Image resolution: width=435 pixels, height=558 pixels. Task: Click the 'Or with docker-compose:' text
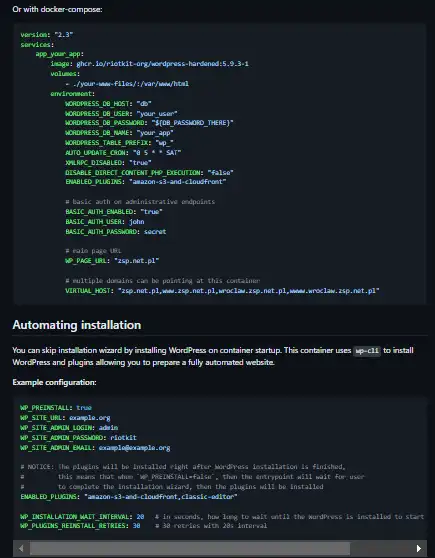pyautogui.click(x=57, y=10)
